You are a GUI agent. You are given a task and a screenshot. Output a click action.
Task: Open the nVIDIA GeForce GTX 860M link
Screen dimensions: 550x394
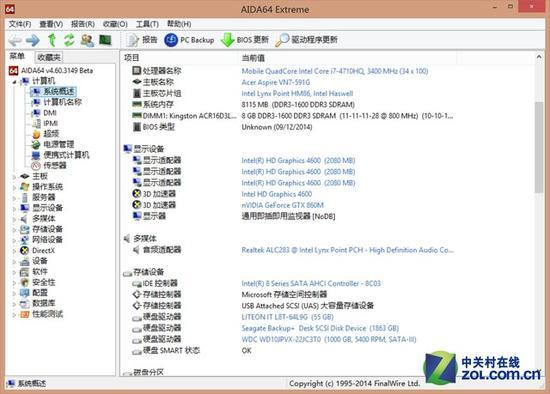[282, 205]
